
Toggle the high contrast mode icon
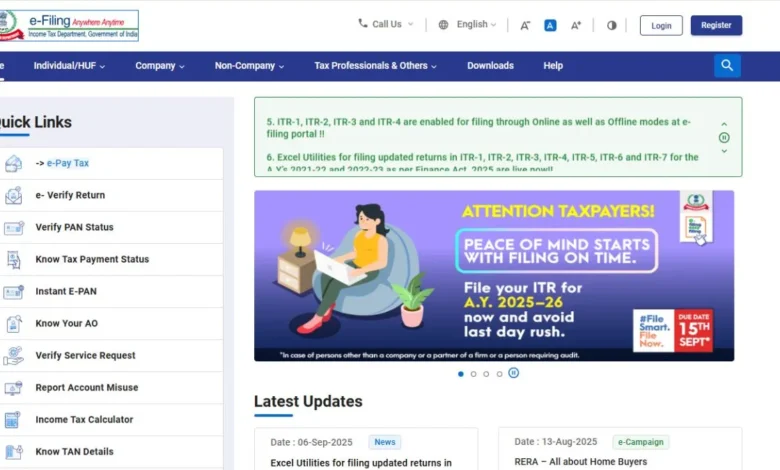click(x=612, y=25)
